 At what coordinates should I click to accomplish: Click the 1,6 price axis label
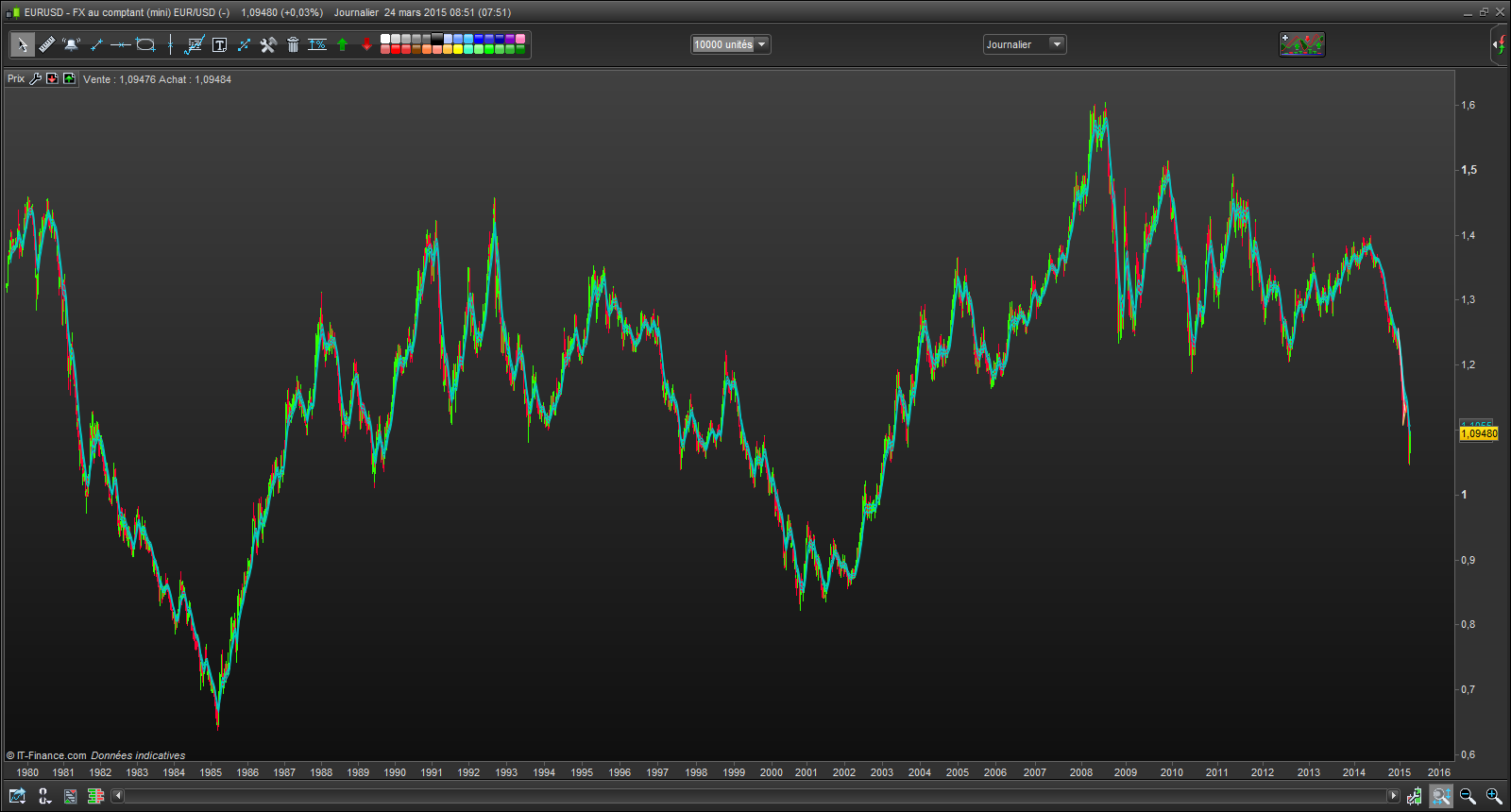[1469, 105]
